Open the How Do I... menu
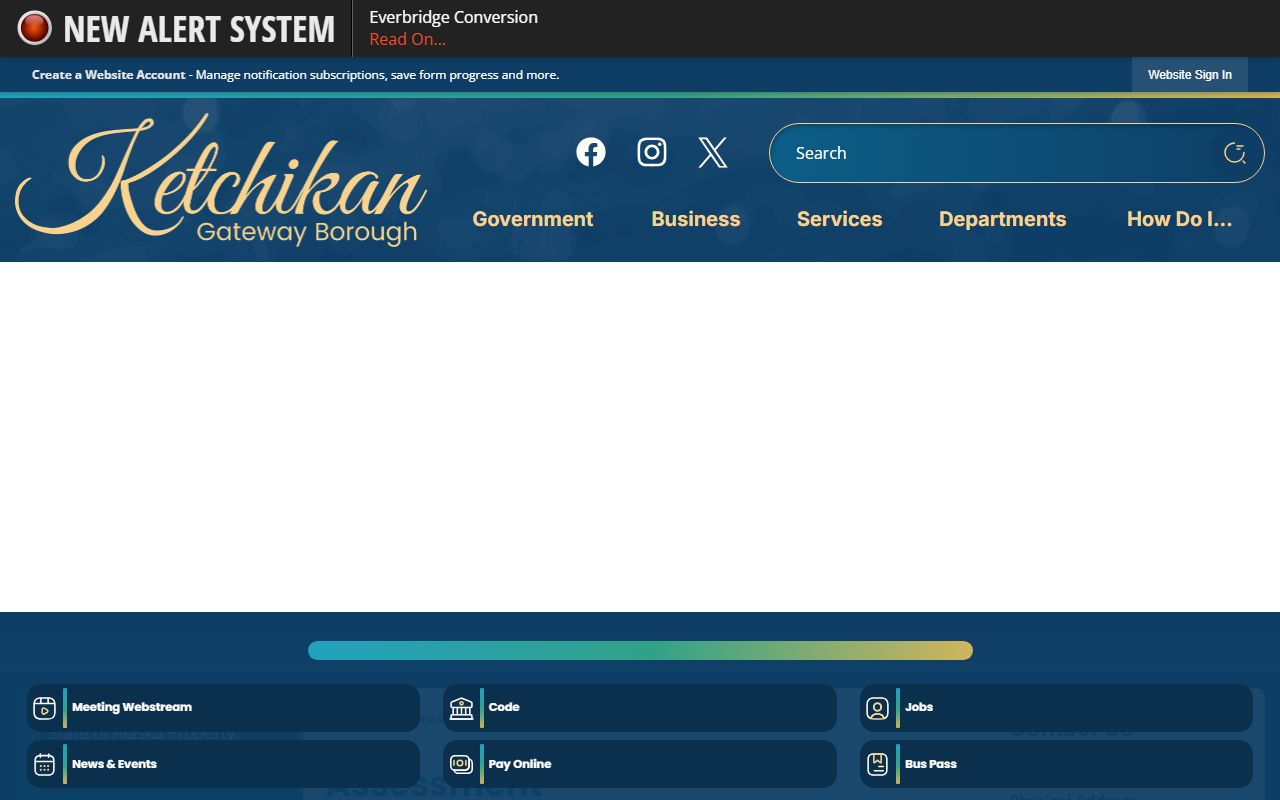Image resolution: width=1280 pixels, height=800 pixels. 1179,219
